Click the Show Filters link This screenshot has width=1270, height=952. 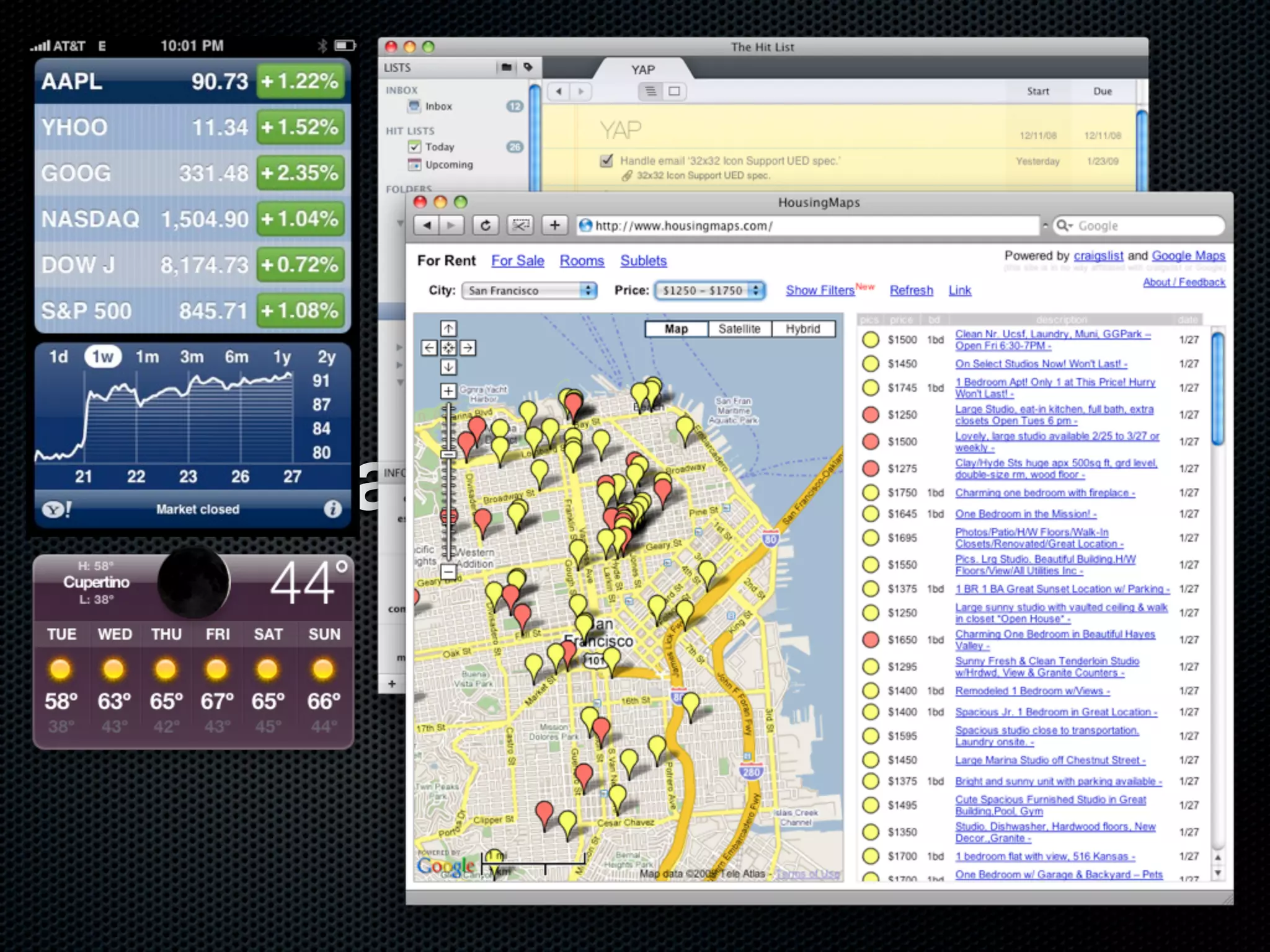click(x=820, y=290)
